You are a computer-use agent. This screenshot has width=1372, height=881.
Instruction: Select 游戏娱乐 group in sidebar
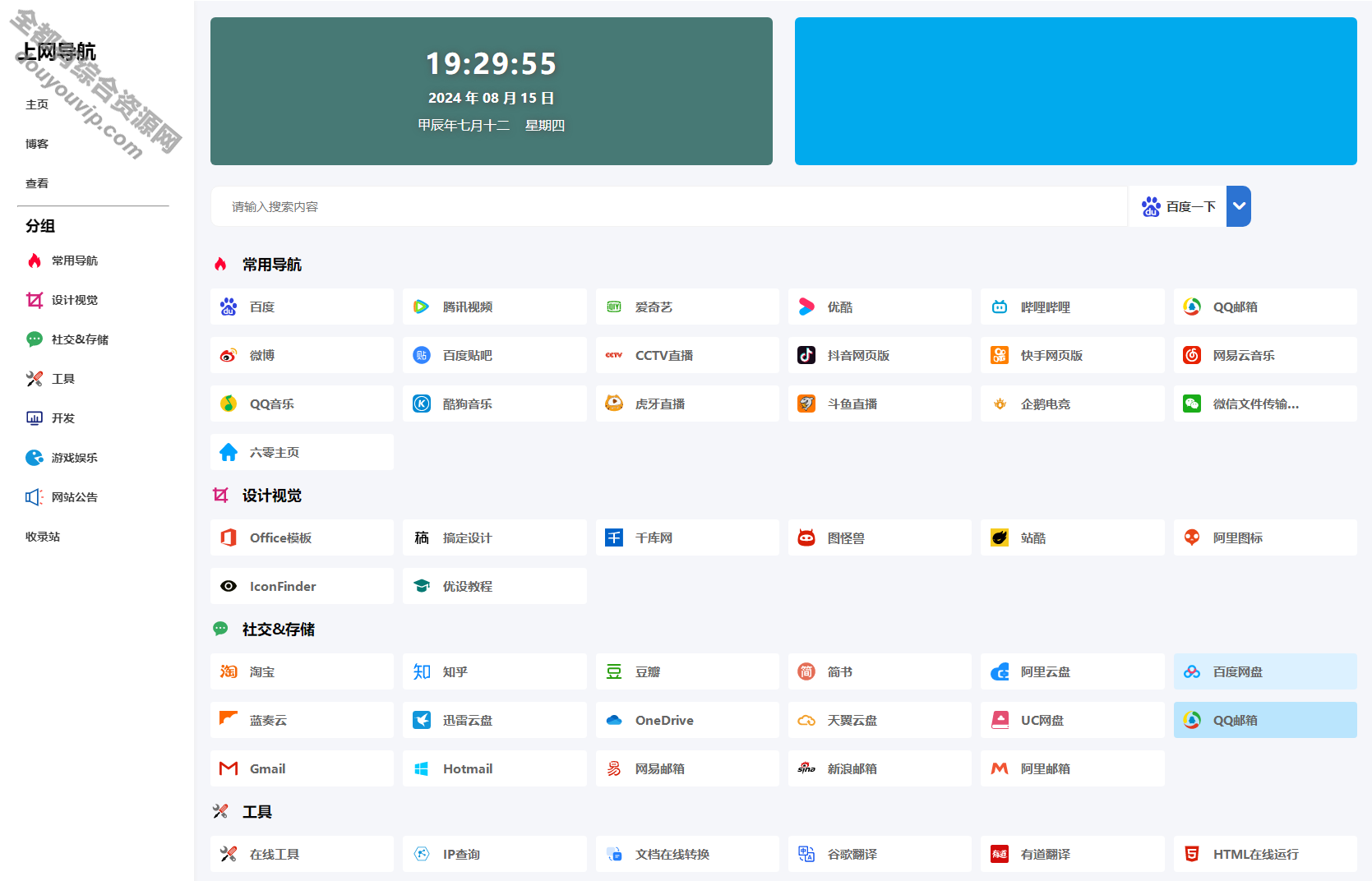point(74,458)
